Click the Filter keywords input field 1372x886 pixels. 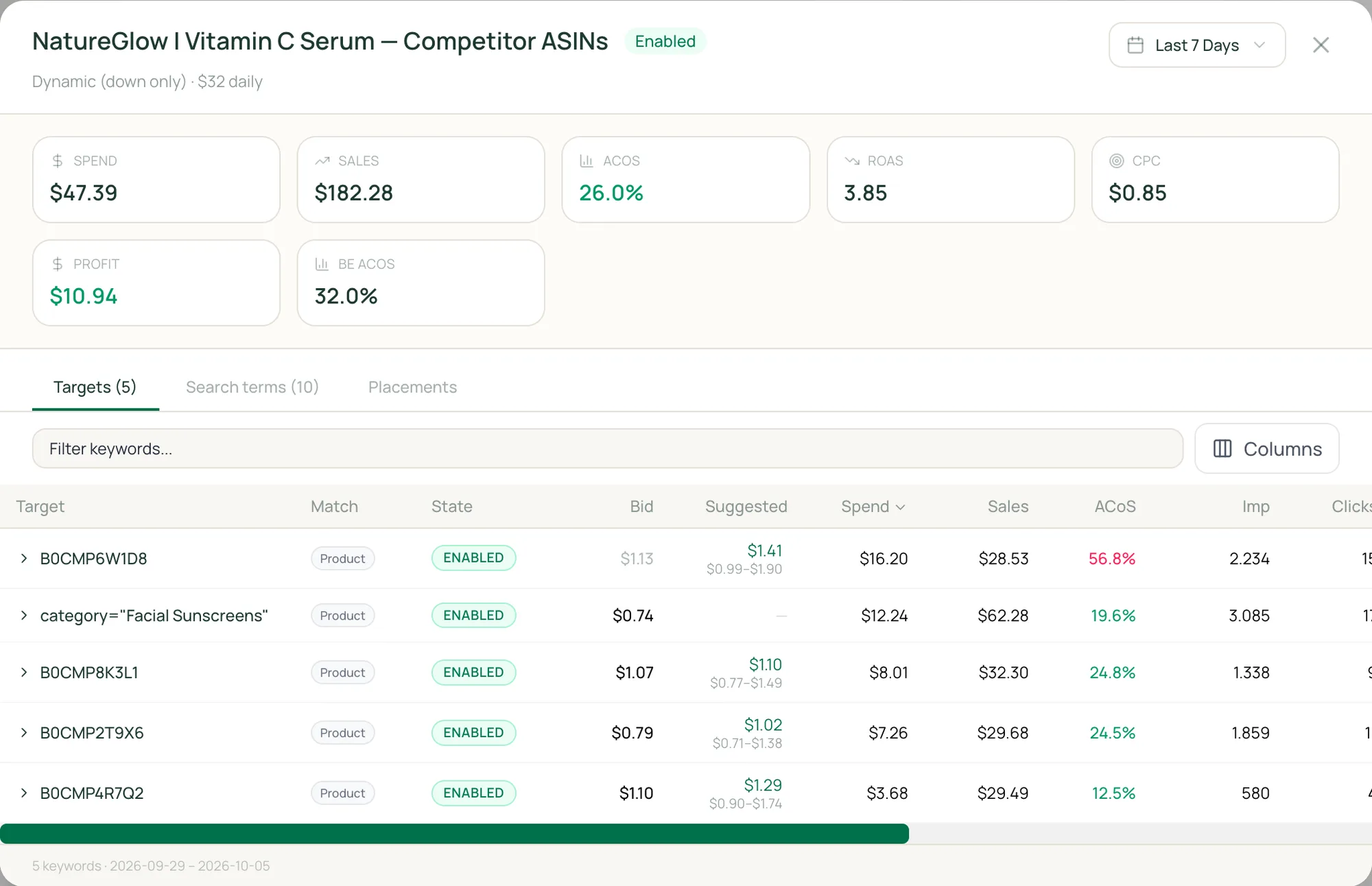click(x=607, y=449)
